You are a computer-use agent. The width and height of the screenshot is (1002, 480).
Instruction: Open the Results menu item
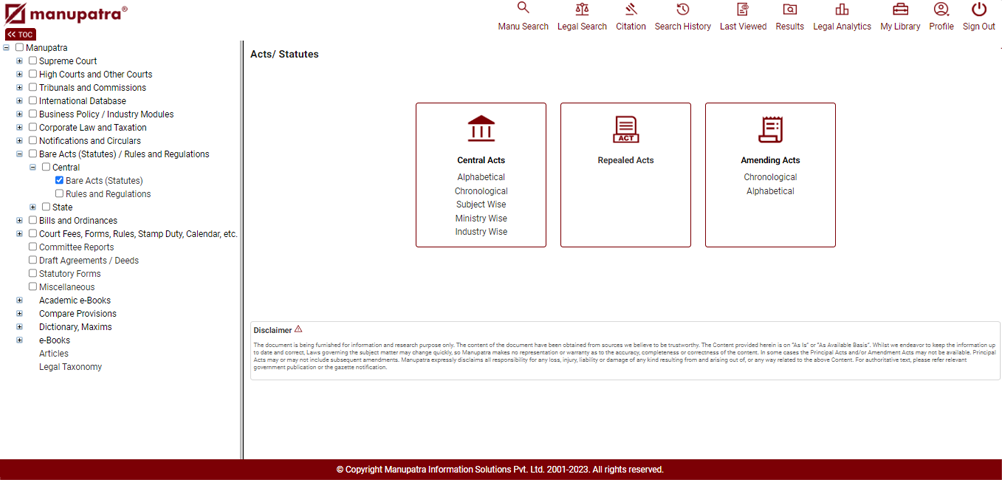pos(789,17)
